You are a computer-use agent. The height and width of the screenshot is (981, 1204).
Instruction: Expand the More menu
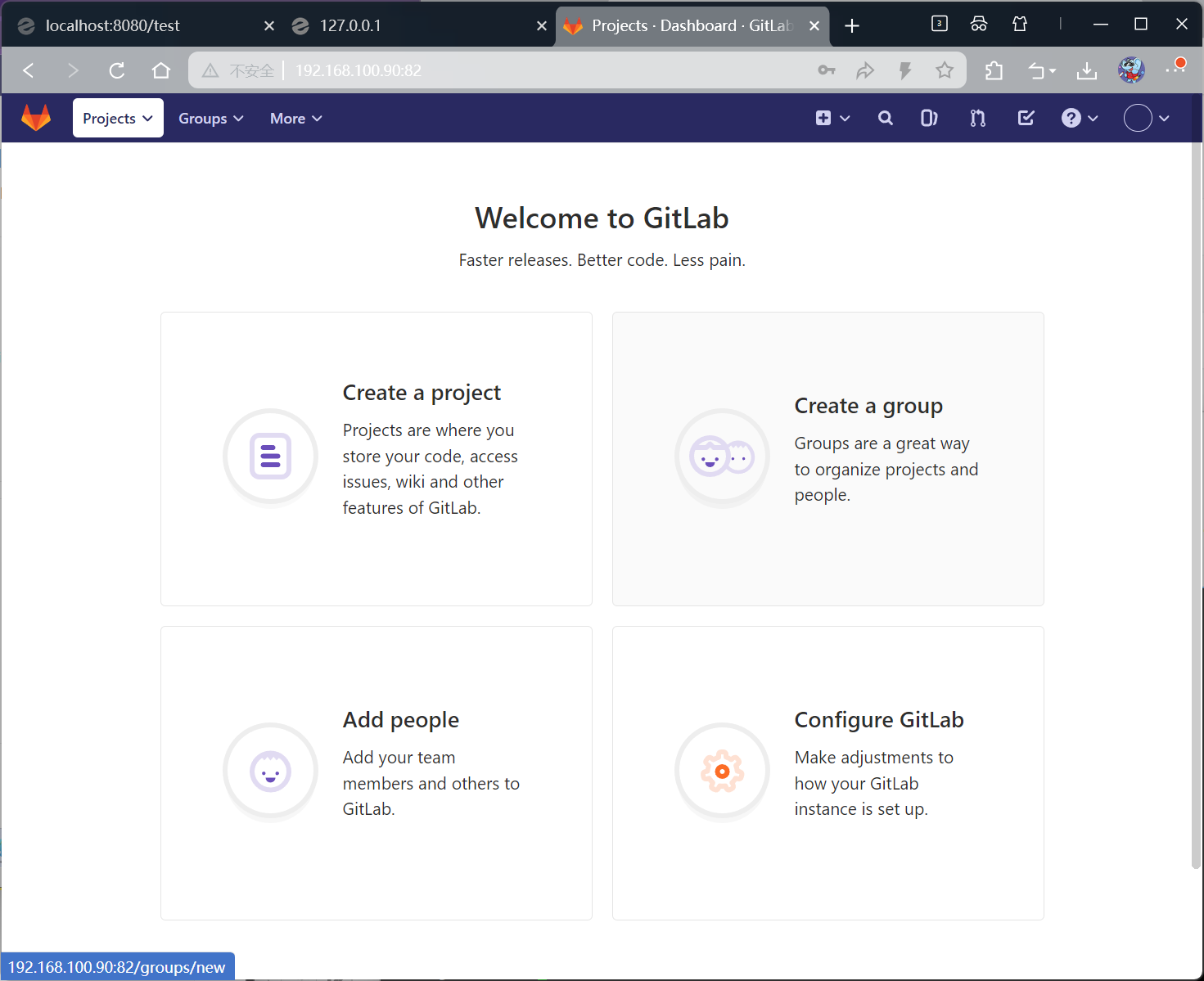coord(295,118)
